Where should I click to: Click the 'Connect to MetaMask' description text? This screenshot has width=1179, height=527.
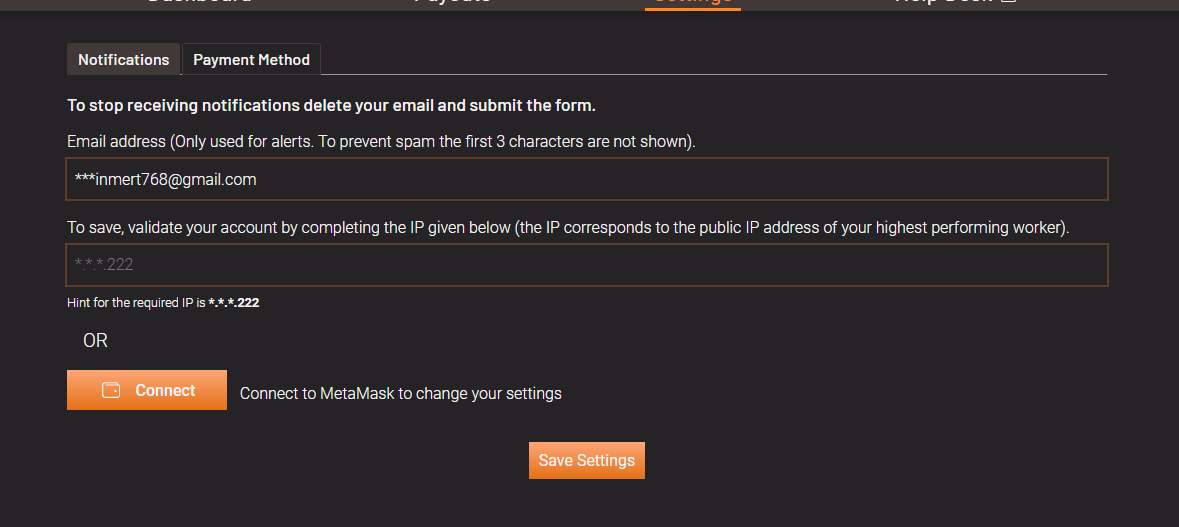tap(400, 393)
